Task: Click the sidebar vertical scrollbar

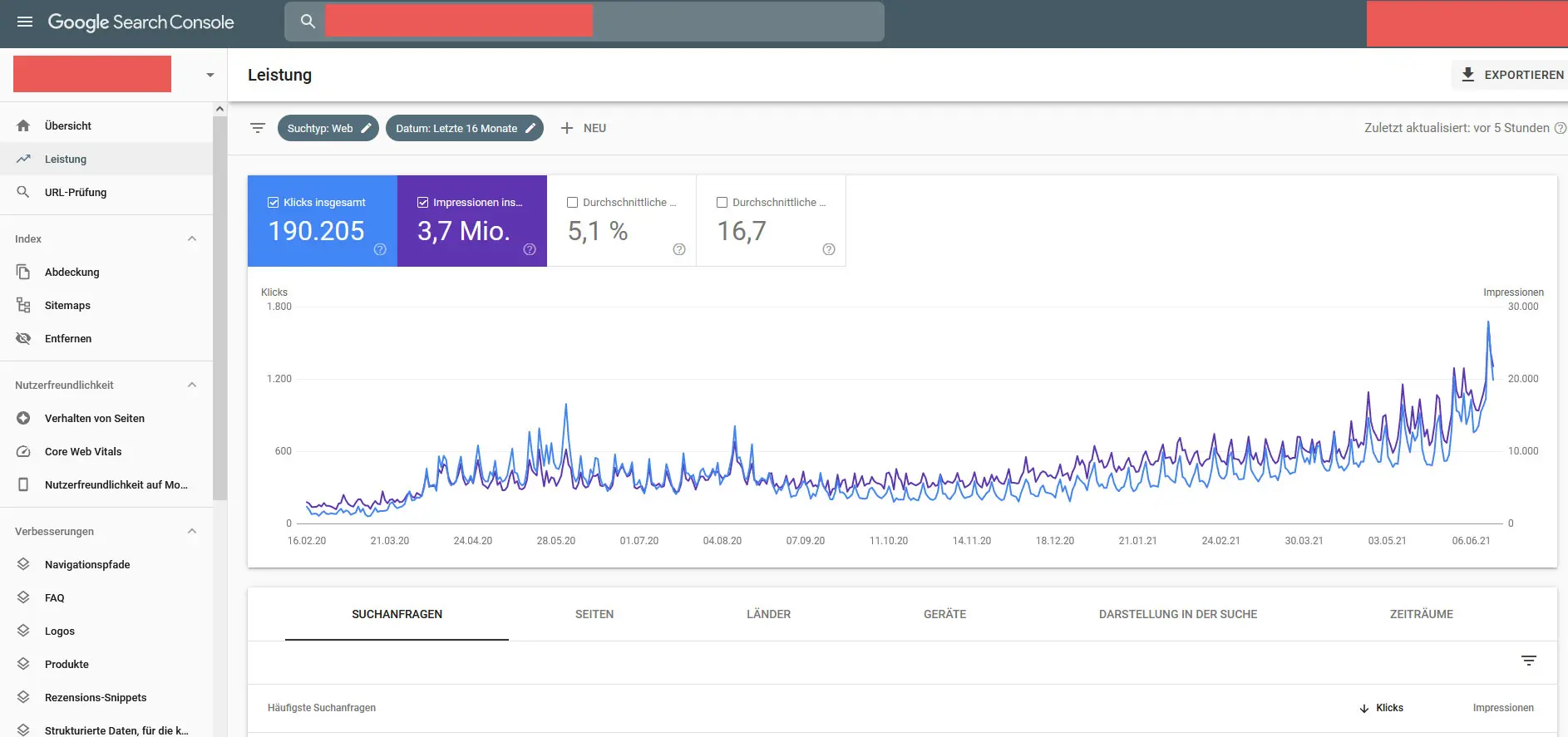Action: coord(219,307)
